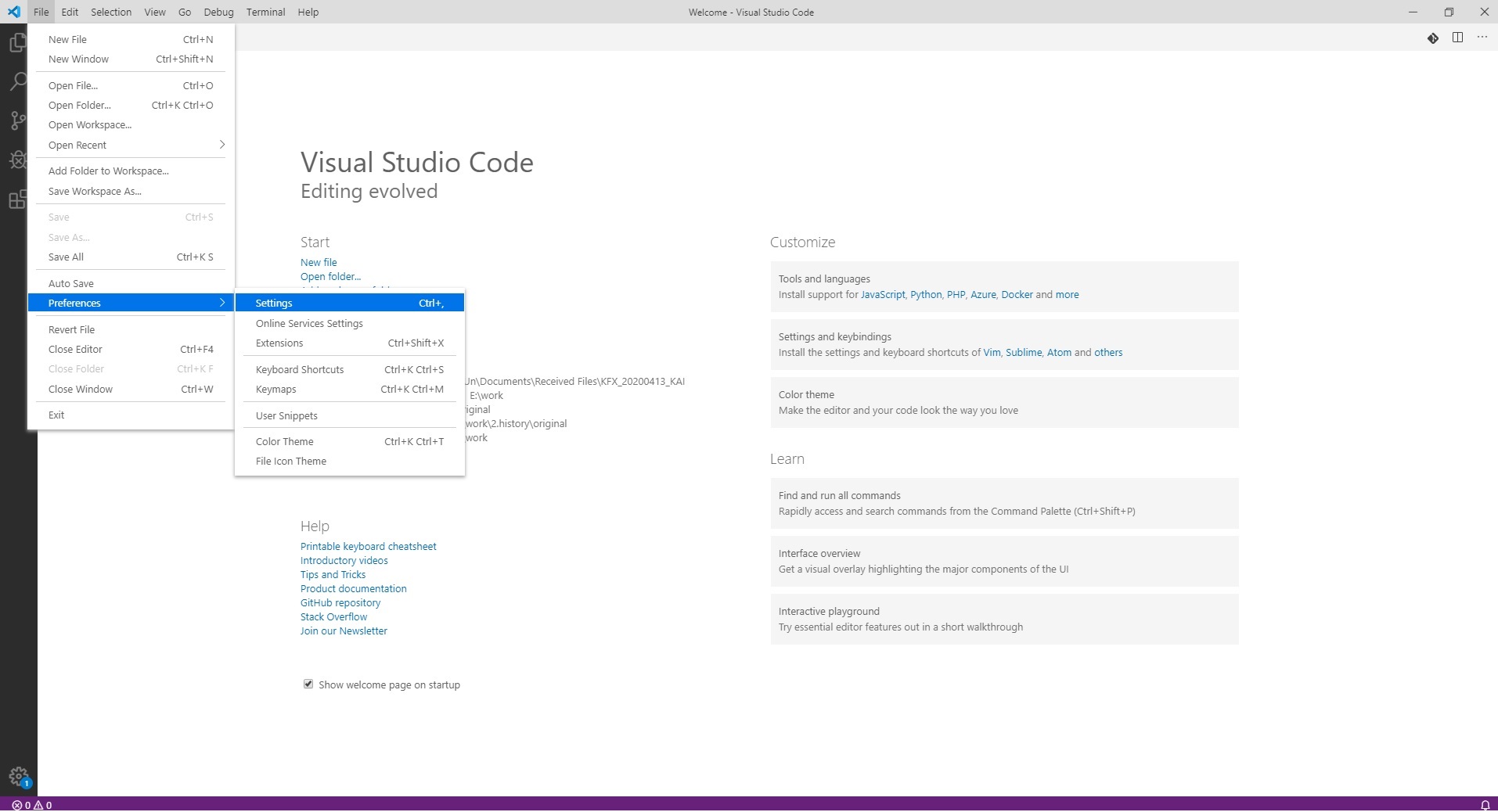
Task: Click the Split Editor icon
Action: pyautogui.click(x=1457, y=38)
